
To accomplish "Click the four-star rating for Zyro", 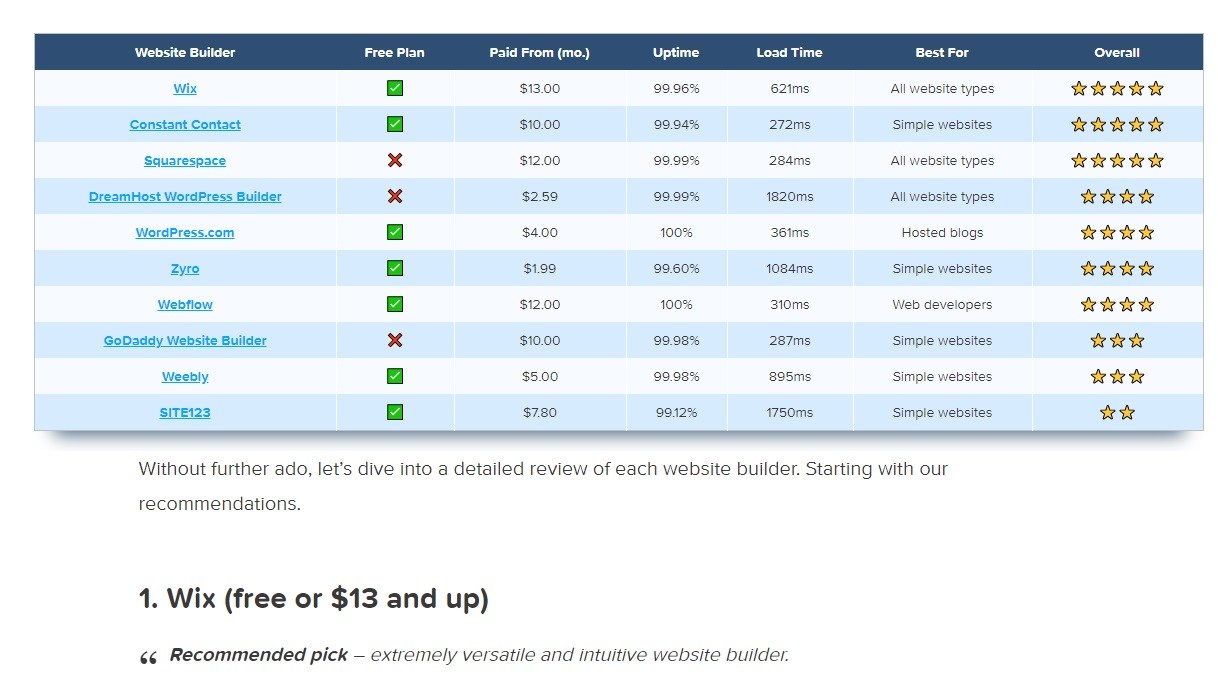I will click(1117, 268).
